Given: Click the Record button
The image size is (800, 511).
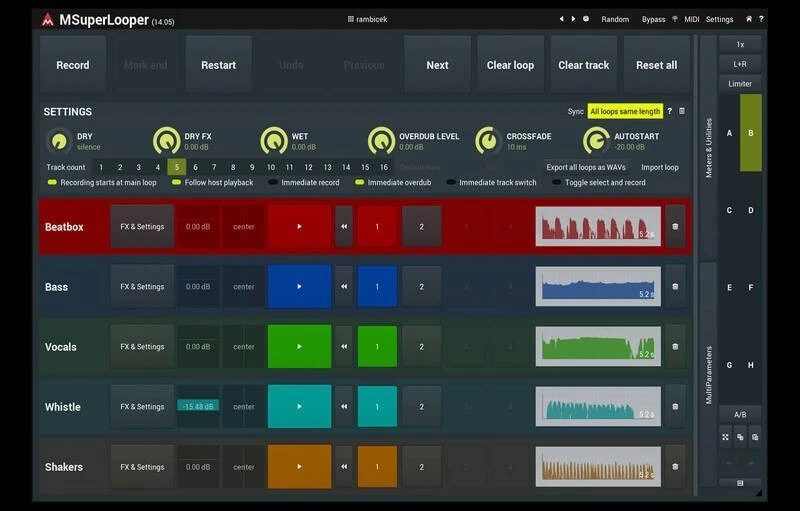Looking at the screenshot, I should pyautogui.click(x=72, y=65).
